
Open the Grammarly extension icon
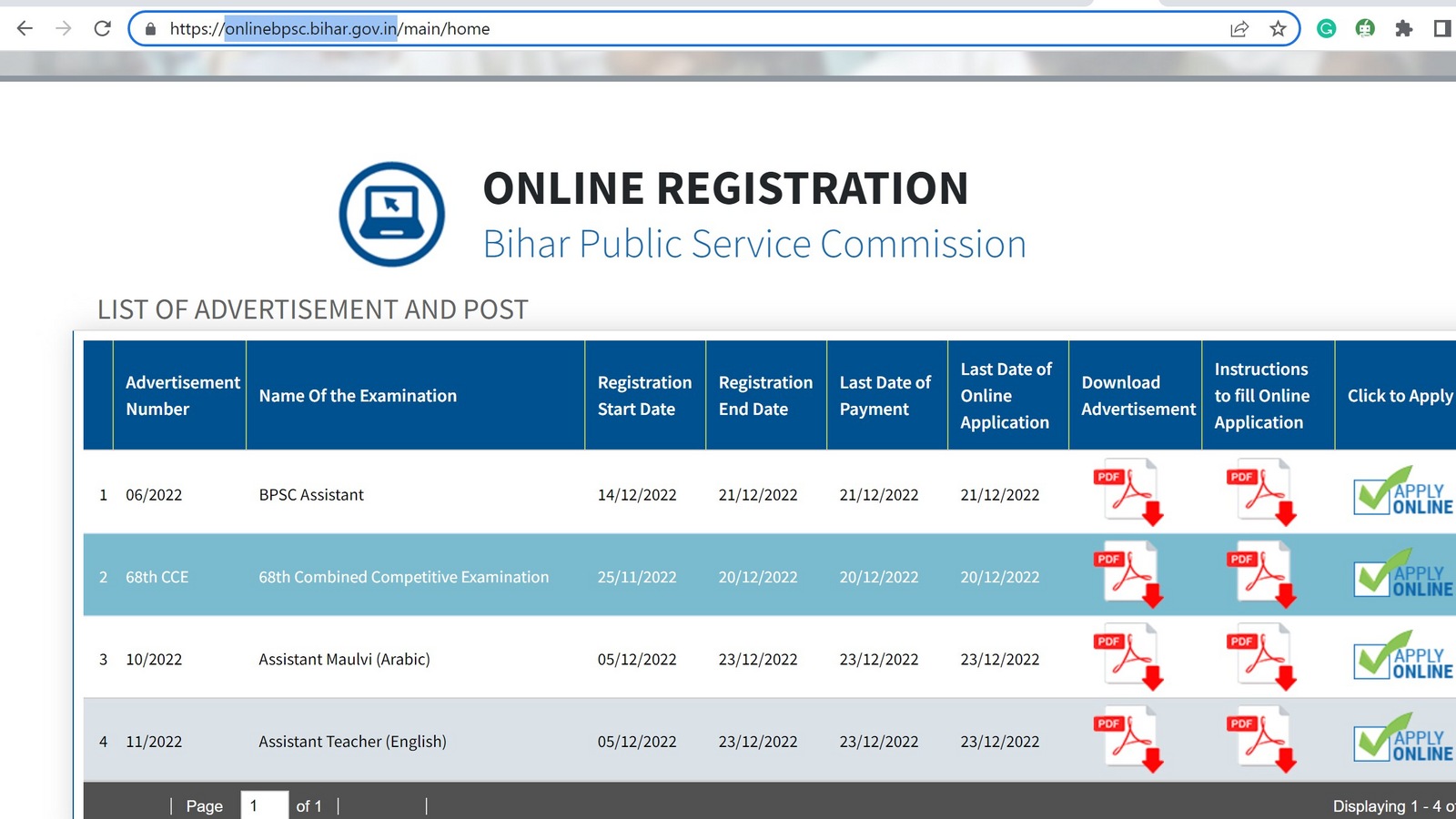tap(1326, 29)
